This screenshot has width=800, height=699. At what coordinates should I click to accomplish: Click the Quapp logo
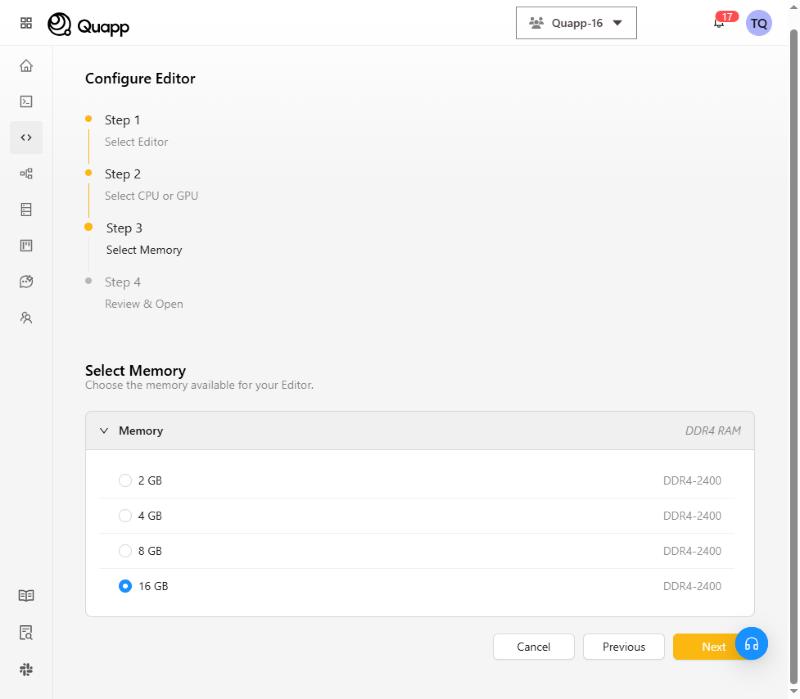(x=88, y=24)
